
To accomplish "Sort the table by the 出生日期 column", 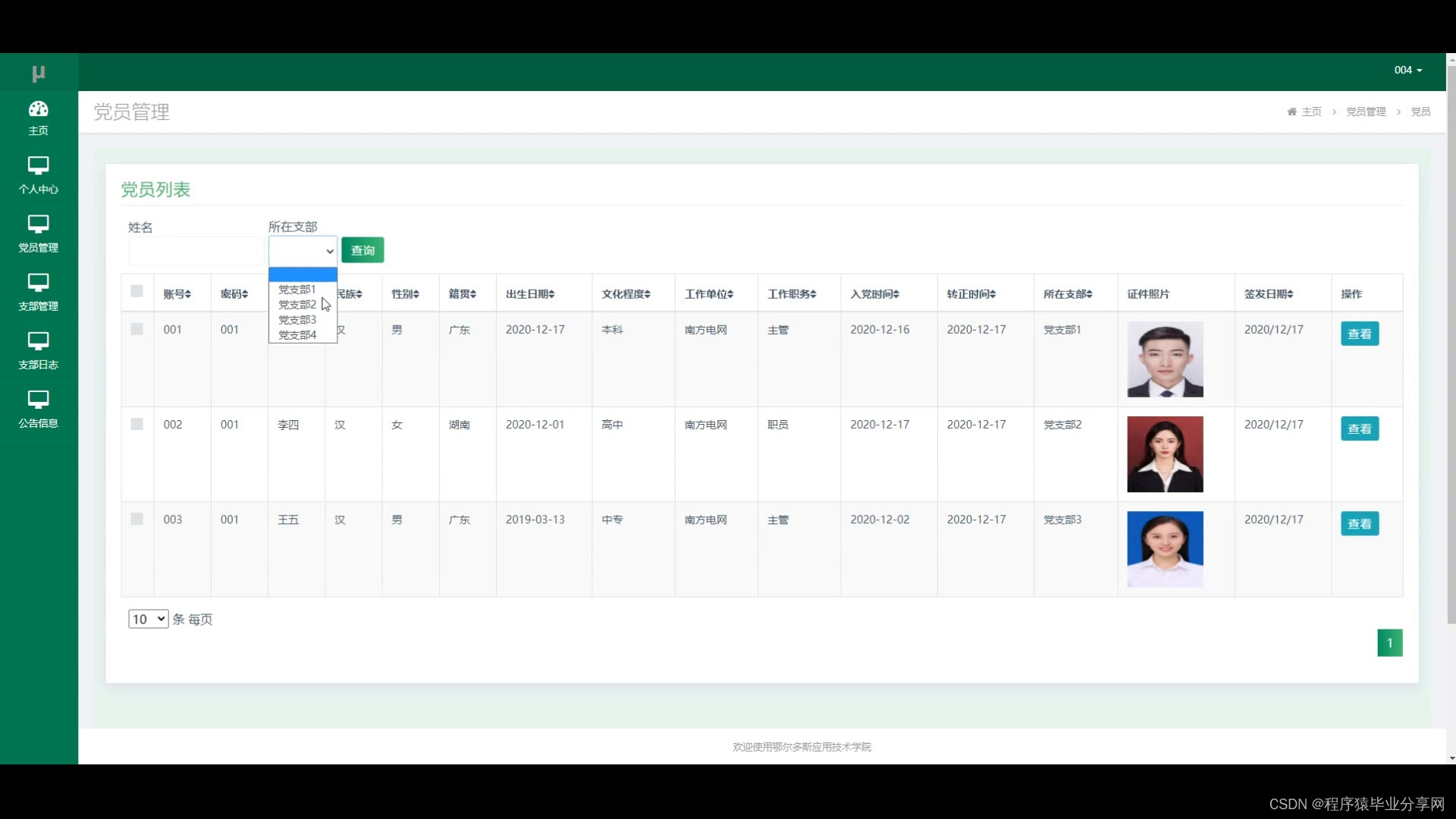I will (530, 294).
